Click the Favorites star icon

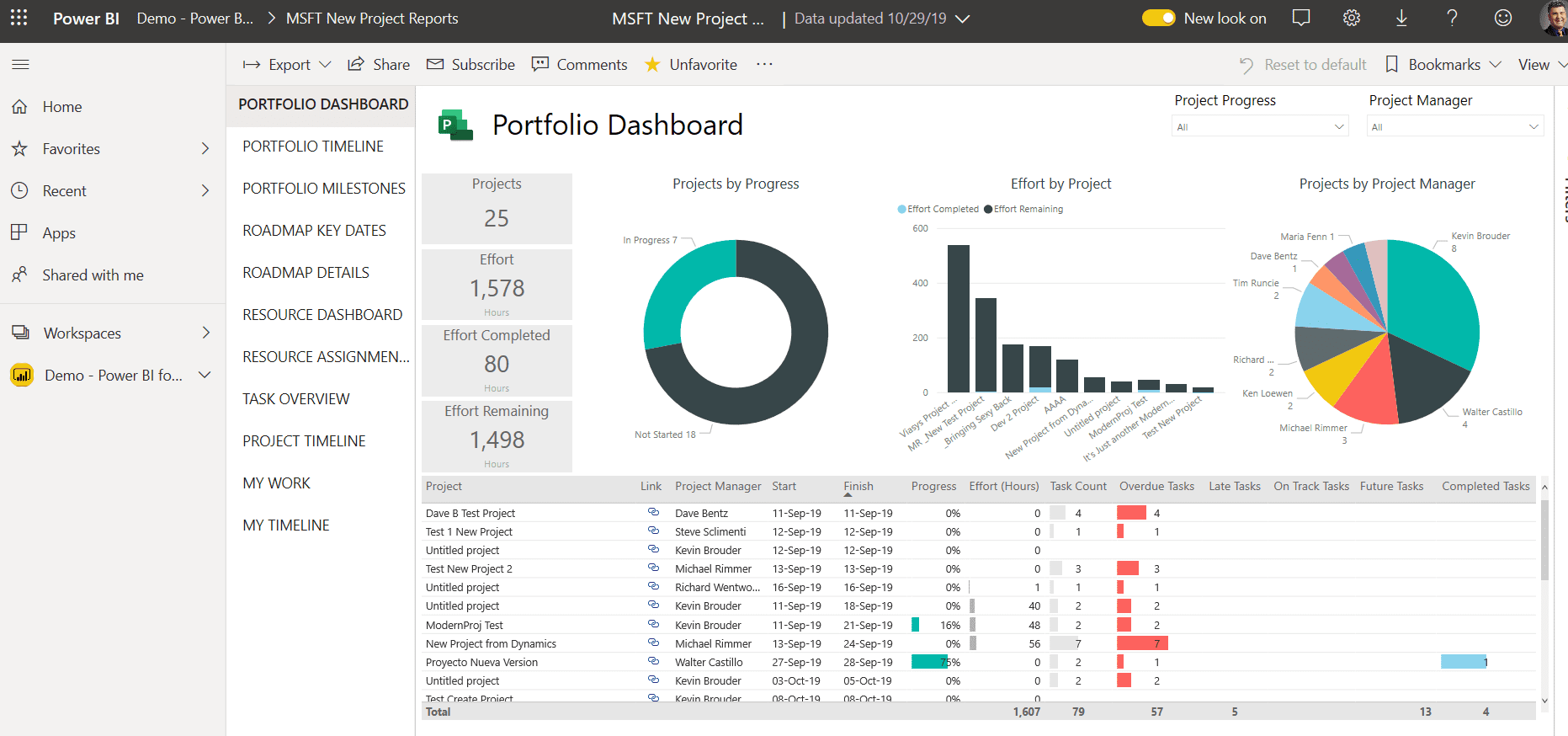[x=20, y=149]
